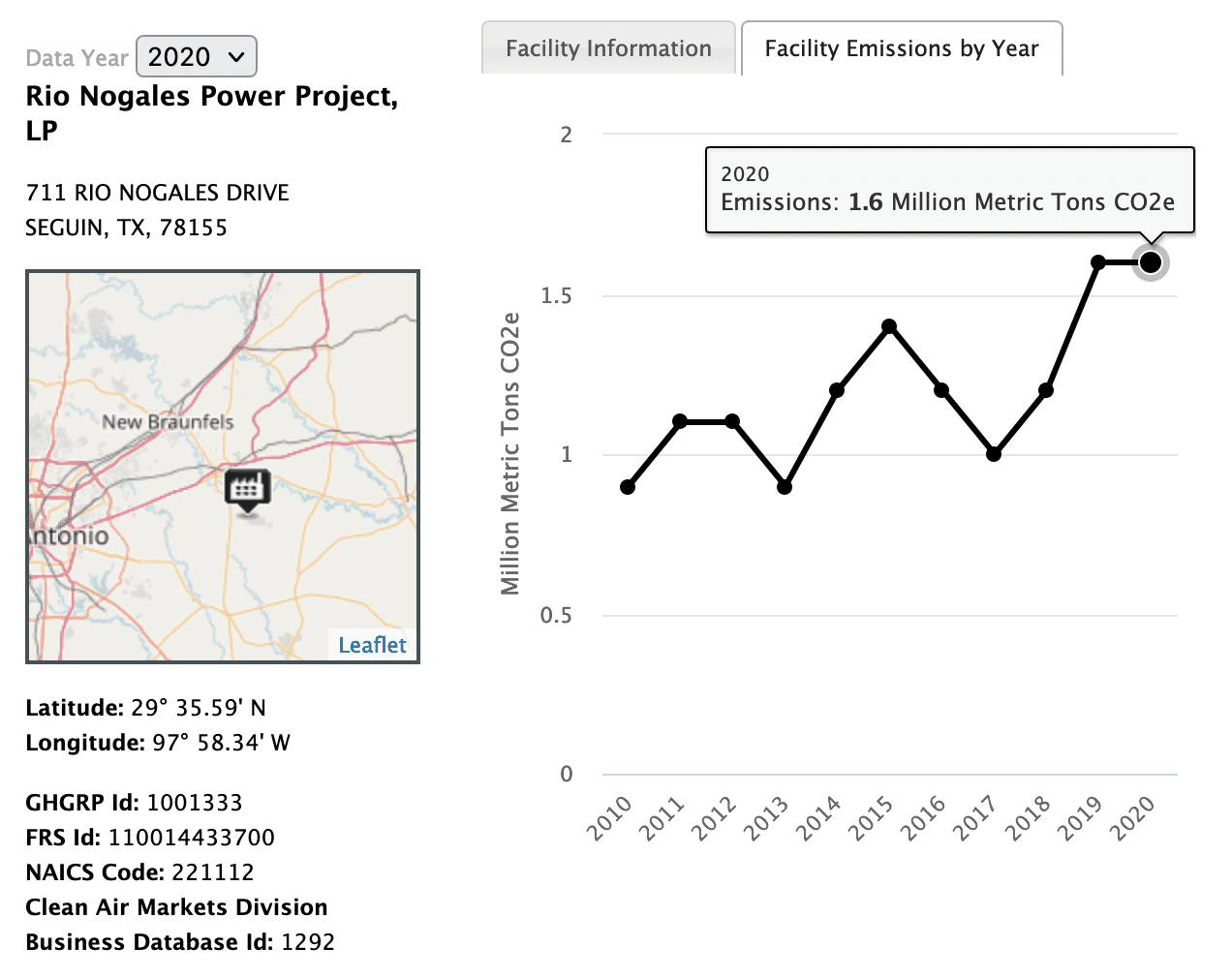This screenshot has height=978, width=1232.
Task: Click the New Braunfels label on the map
Action: (168, 422)
